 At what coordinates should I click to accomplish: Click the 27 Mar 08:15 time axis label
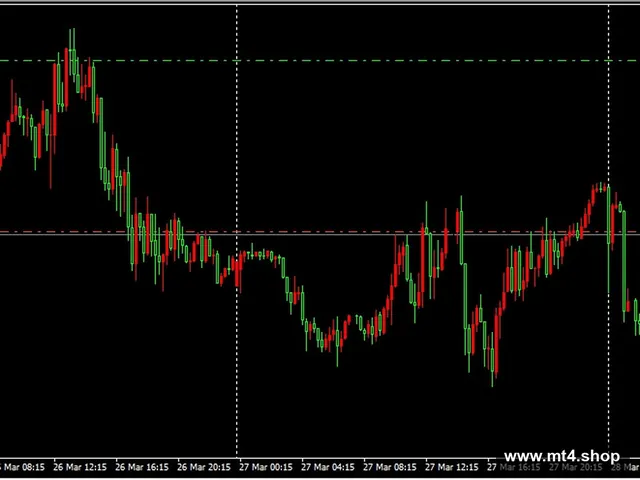(390, 467)
